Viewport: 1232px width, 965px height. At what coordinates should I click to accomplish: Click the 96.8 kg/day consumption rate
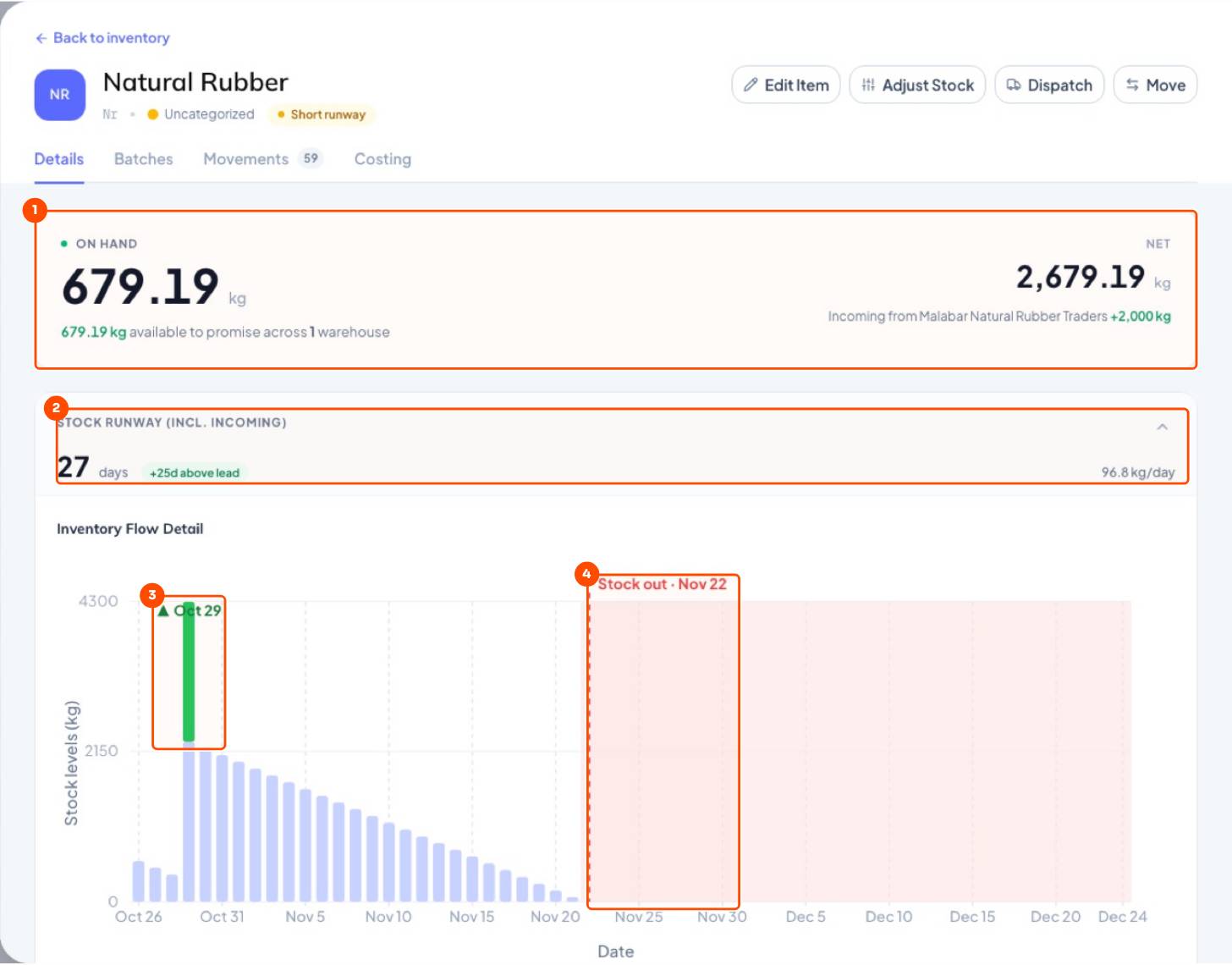1137,472
